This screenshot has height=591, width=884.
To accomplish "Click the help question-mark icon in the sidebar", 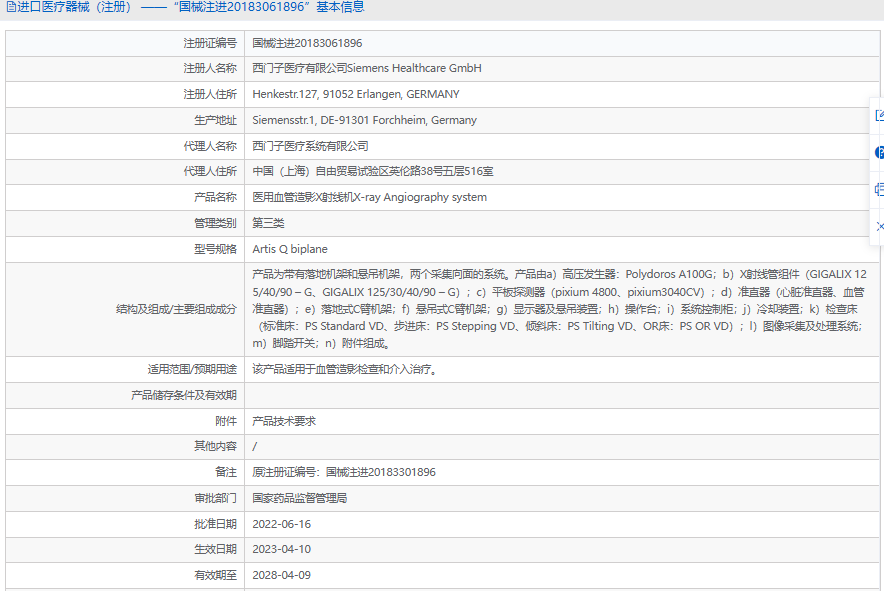I will coord(879,152).
